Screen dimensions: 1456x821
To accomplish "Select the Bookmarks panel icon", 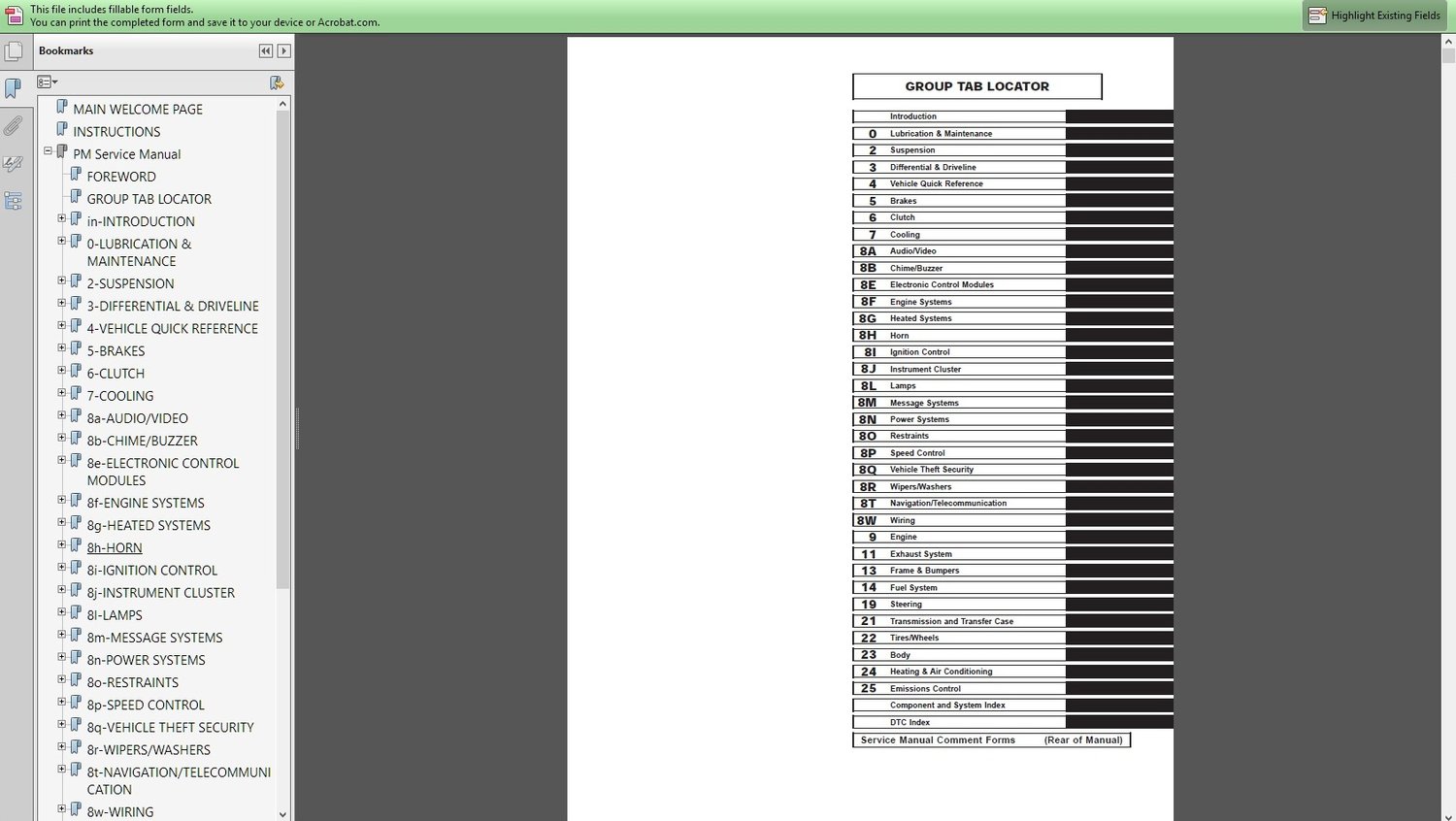I will pos(14,88).
